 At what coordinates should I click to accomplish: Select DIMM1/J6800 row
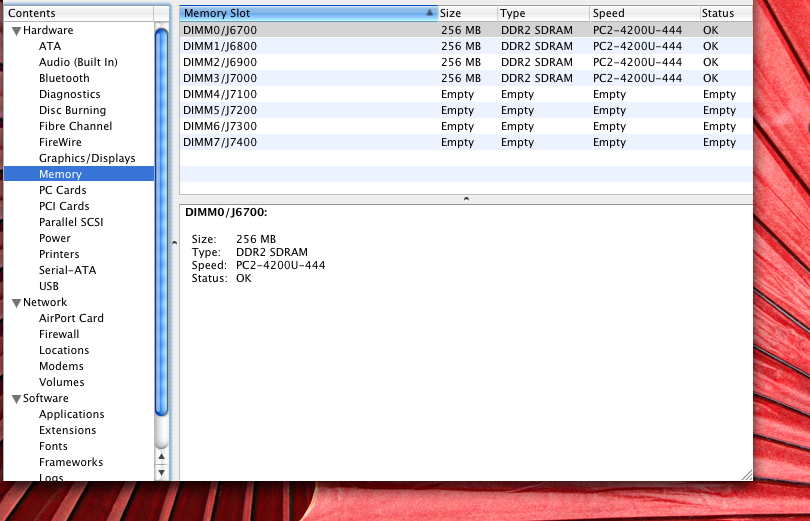point(466,46)
